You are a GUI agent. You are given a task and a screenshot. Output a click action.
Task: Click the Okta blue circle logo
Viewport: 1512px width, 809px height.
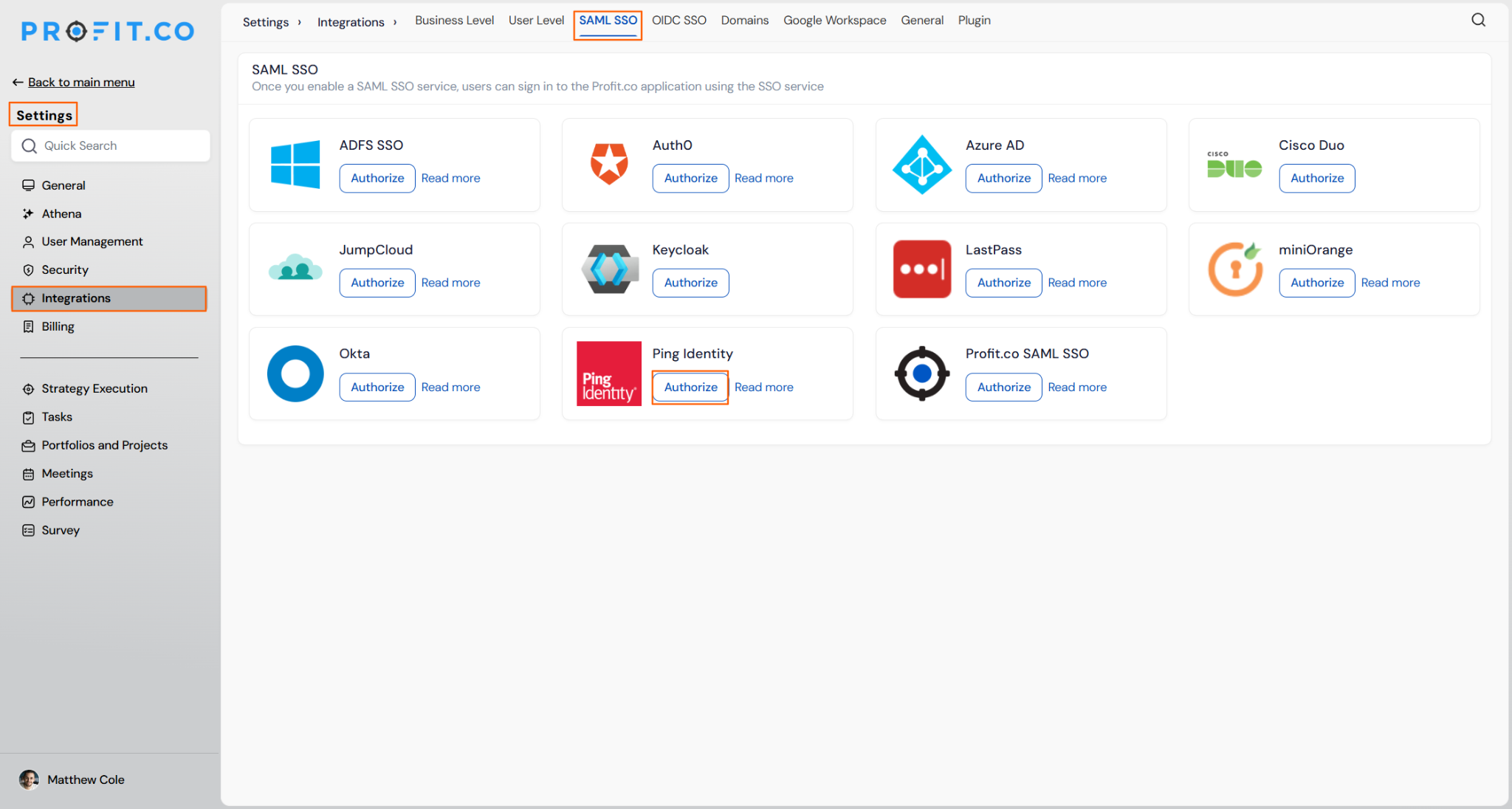click(295, 373)
